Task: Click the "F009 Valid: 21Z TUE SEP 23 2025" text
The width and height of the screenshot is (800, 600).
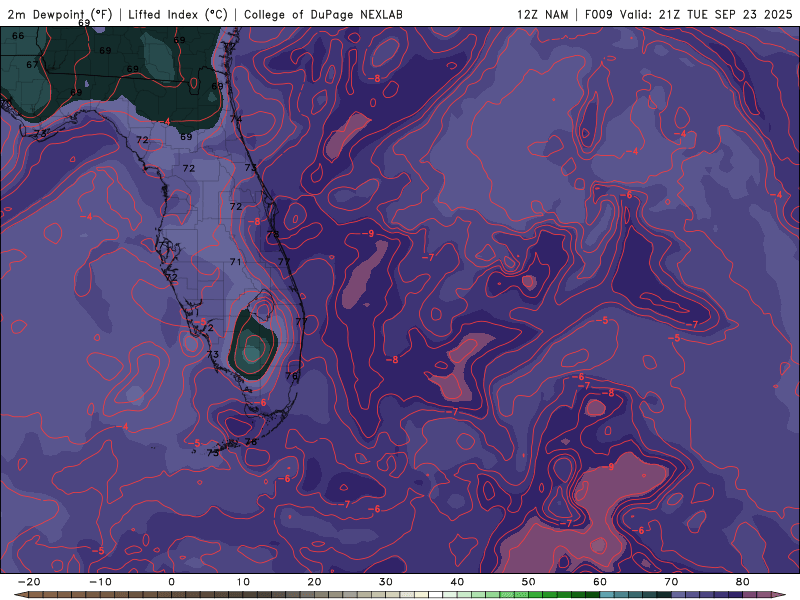Action: [688, 14]
